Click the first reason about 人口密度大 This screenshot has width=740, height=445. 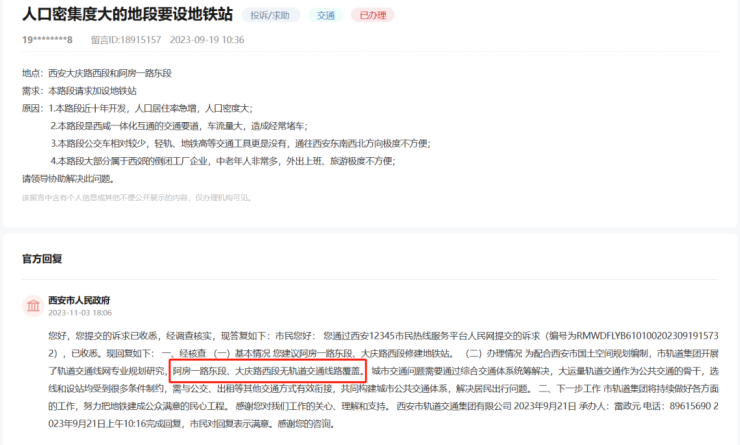(137, 108)
